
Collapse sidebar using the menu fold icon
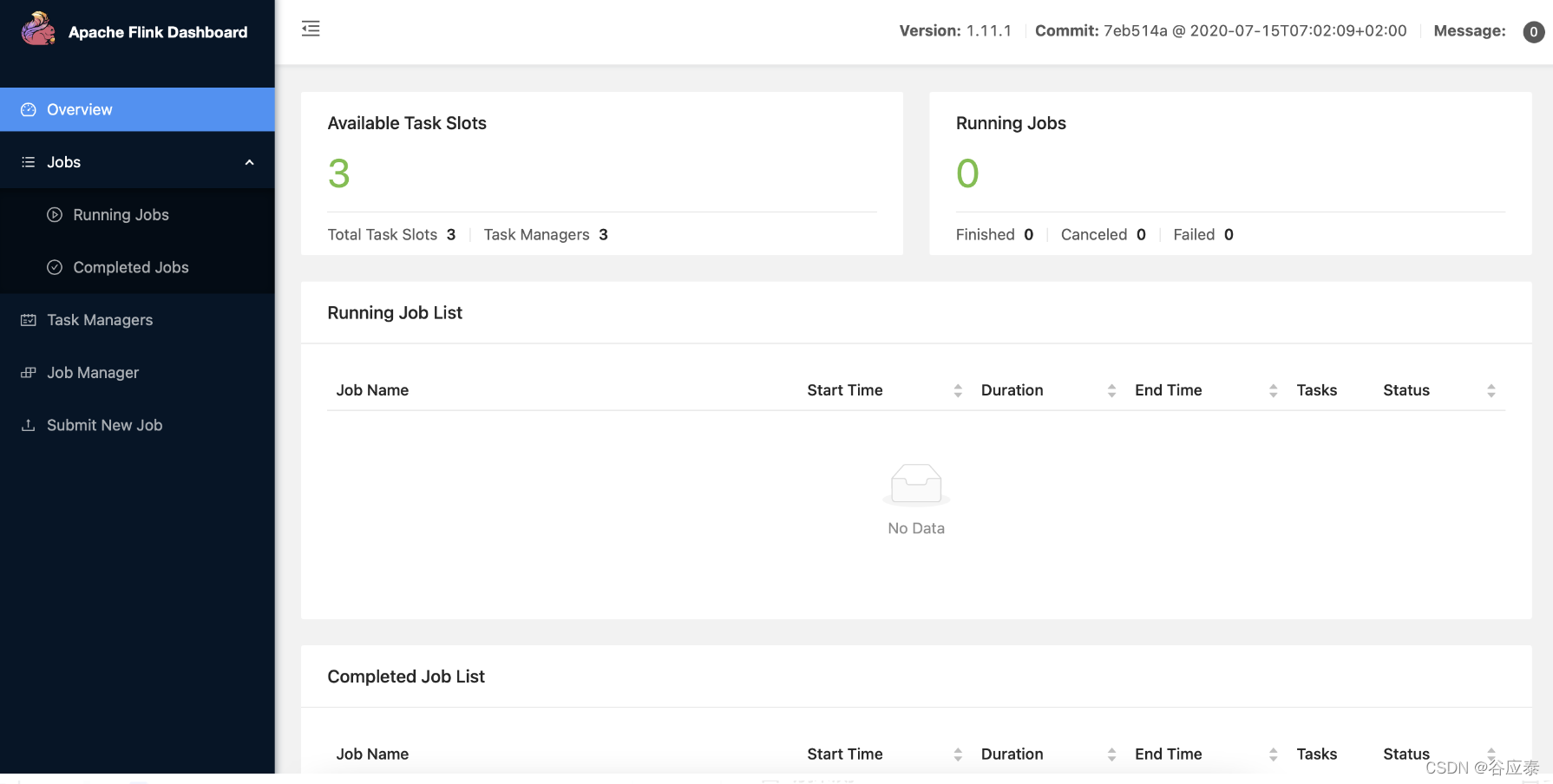coord(311,29)
